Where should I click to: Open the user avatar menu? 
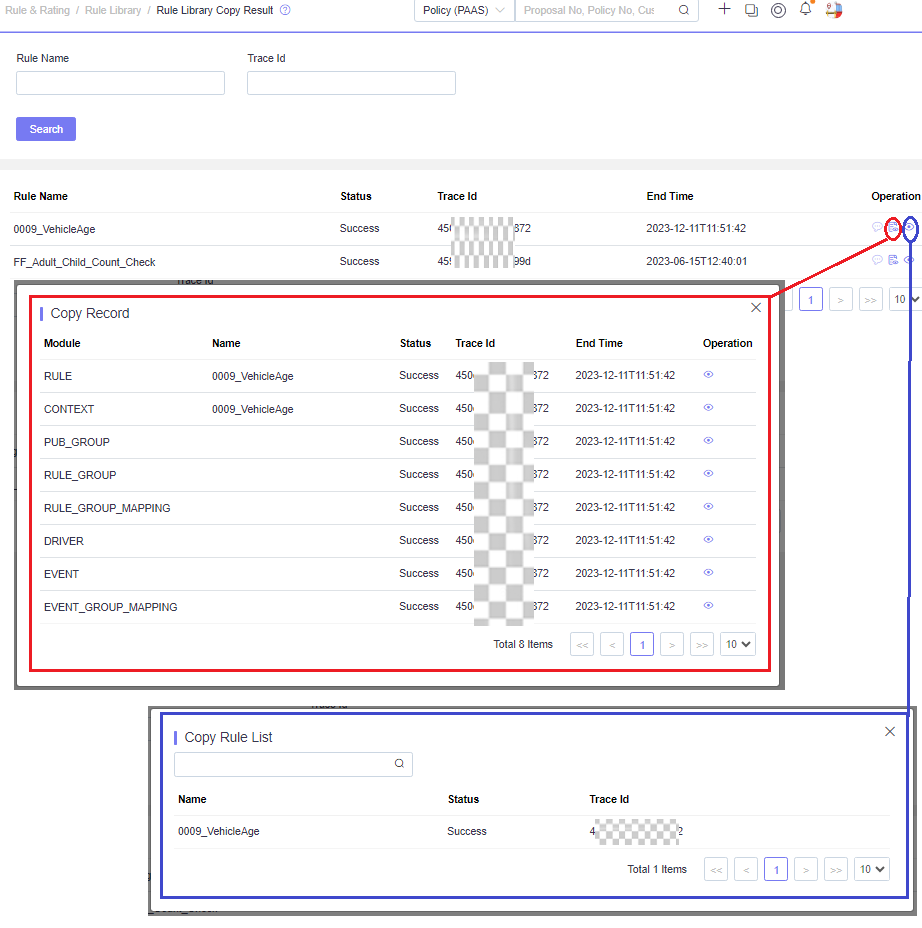coord(834,9)
